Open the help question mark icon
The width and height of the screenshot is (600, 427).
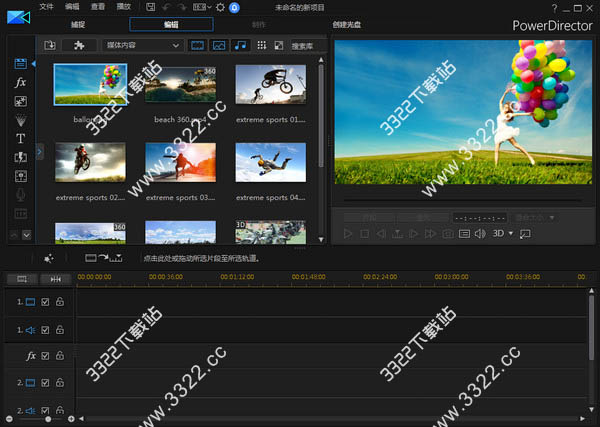(554, 8)
